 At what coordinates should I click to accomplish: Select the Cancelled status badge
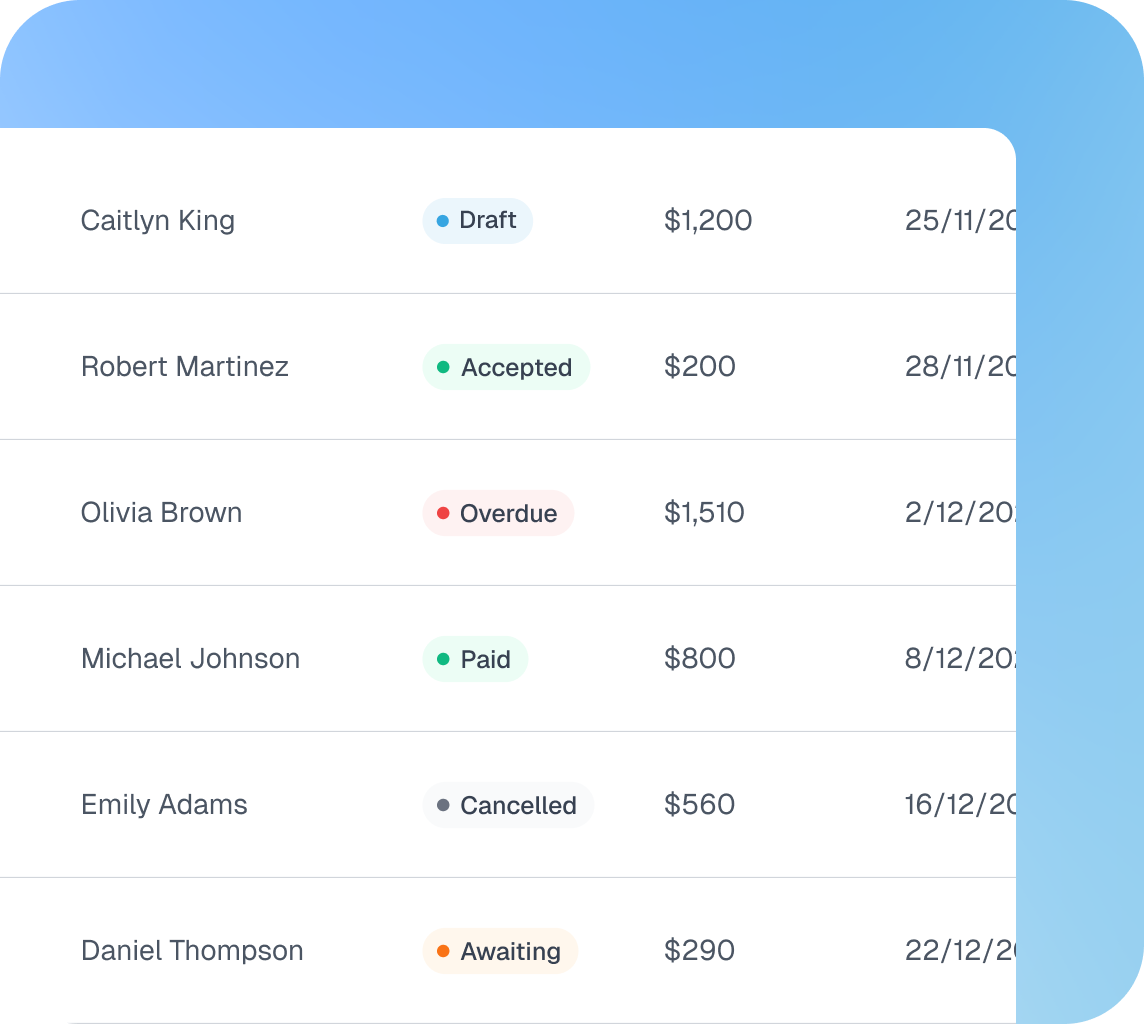coord(508,804)
